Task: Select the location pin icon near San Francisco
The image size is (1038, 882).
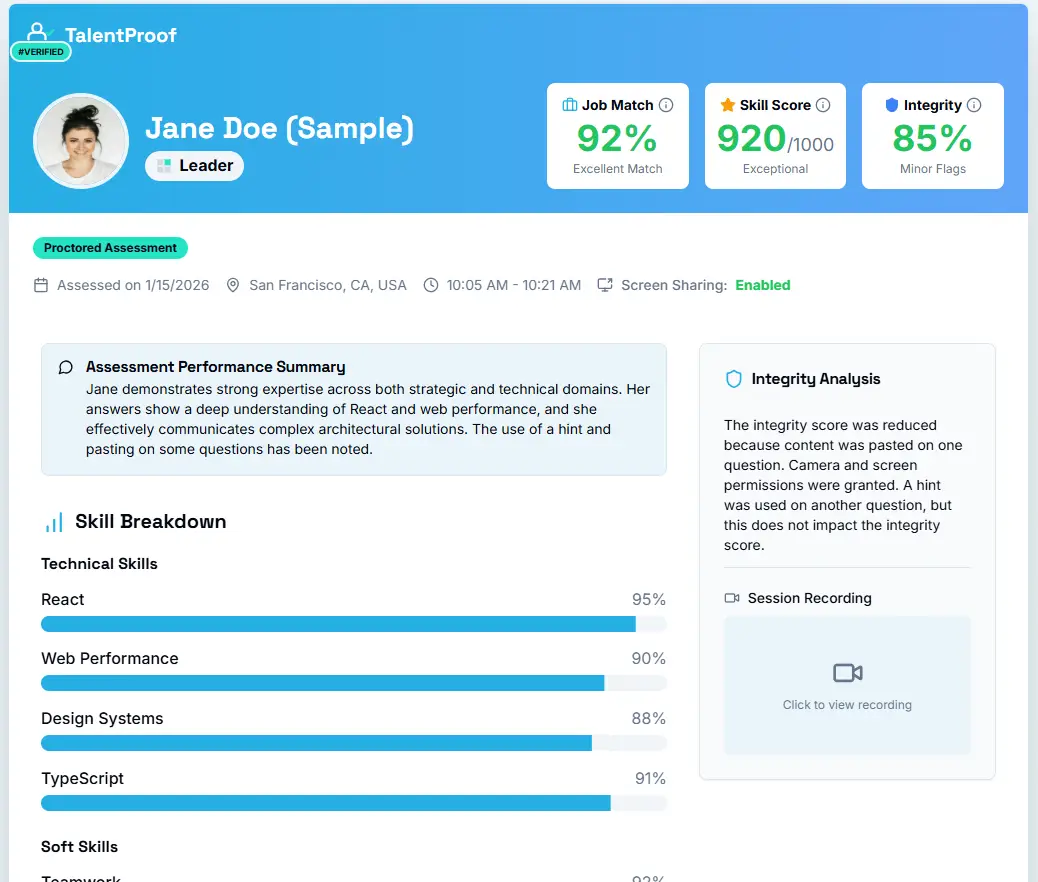Action: click(x=232, y=285)
